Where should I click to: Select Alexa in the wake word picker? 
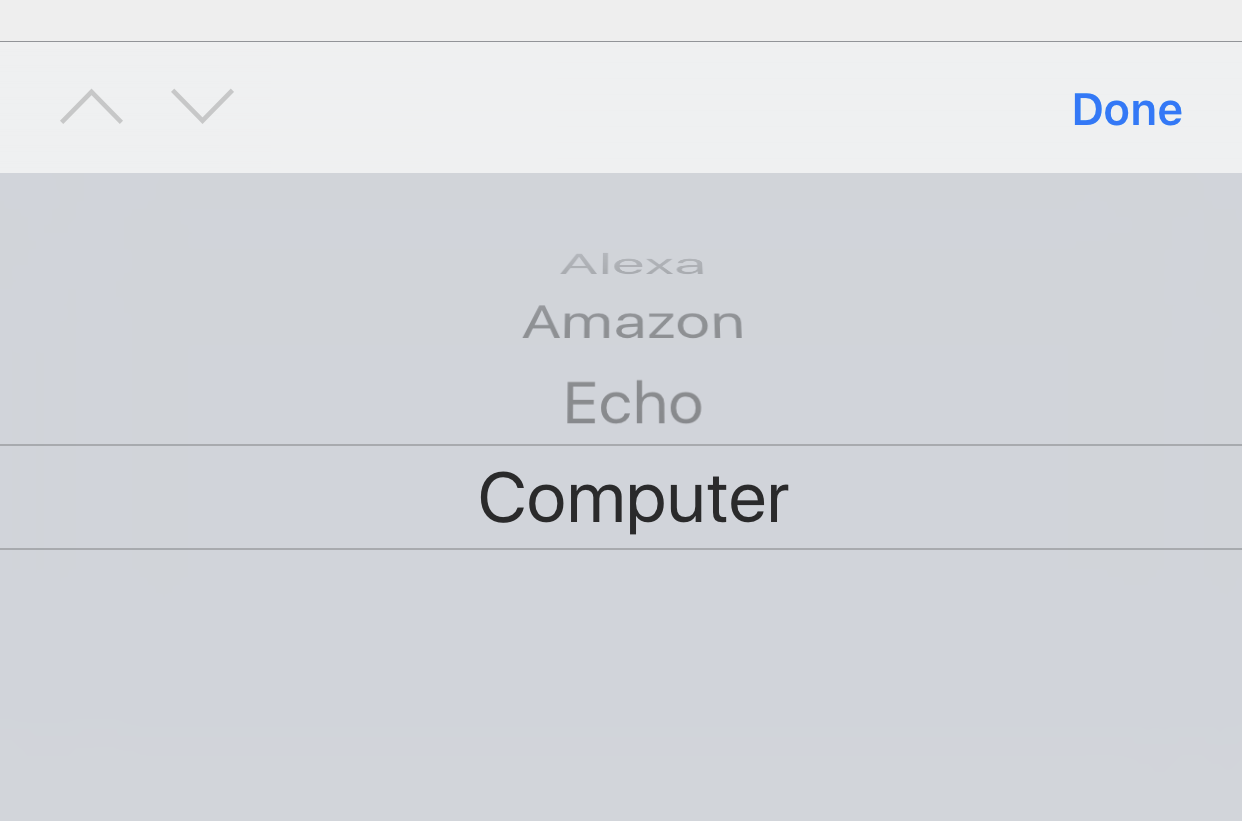tap(633, 265)
